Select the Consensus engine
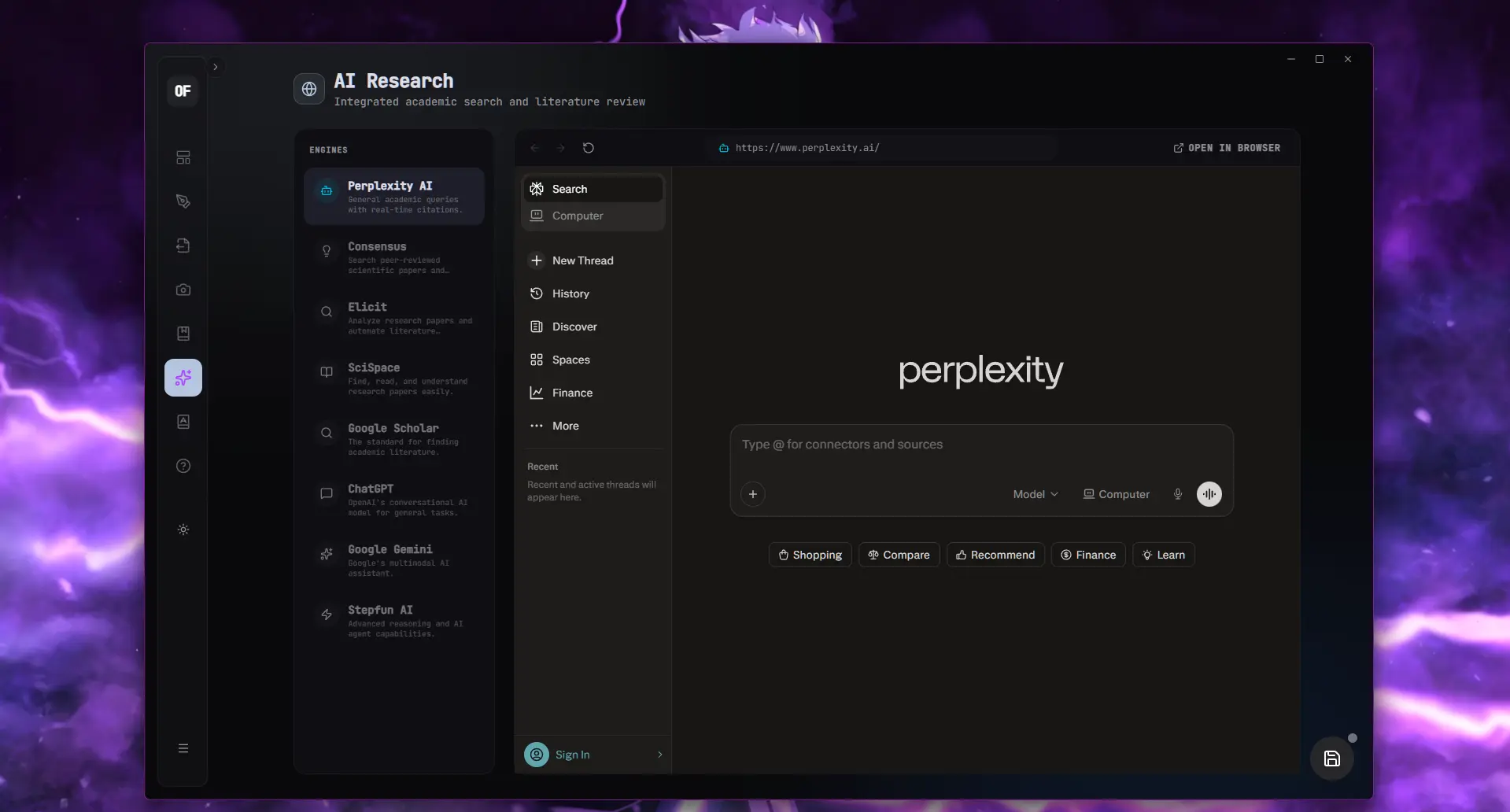Image resolution: width=1510 pixels, height=812 pixels. [x=394, y=257]
